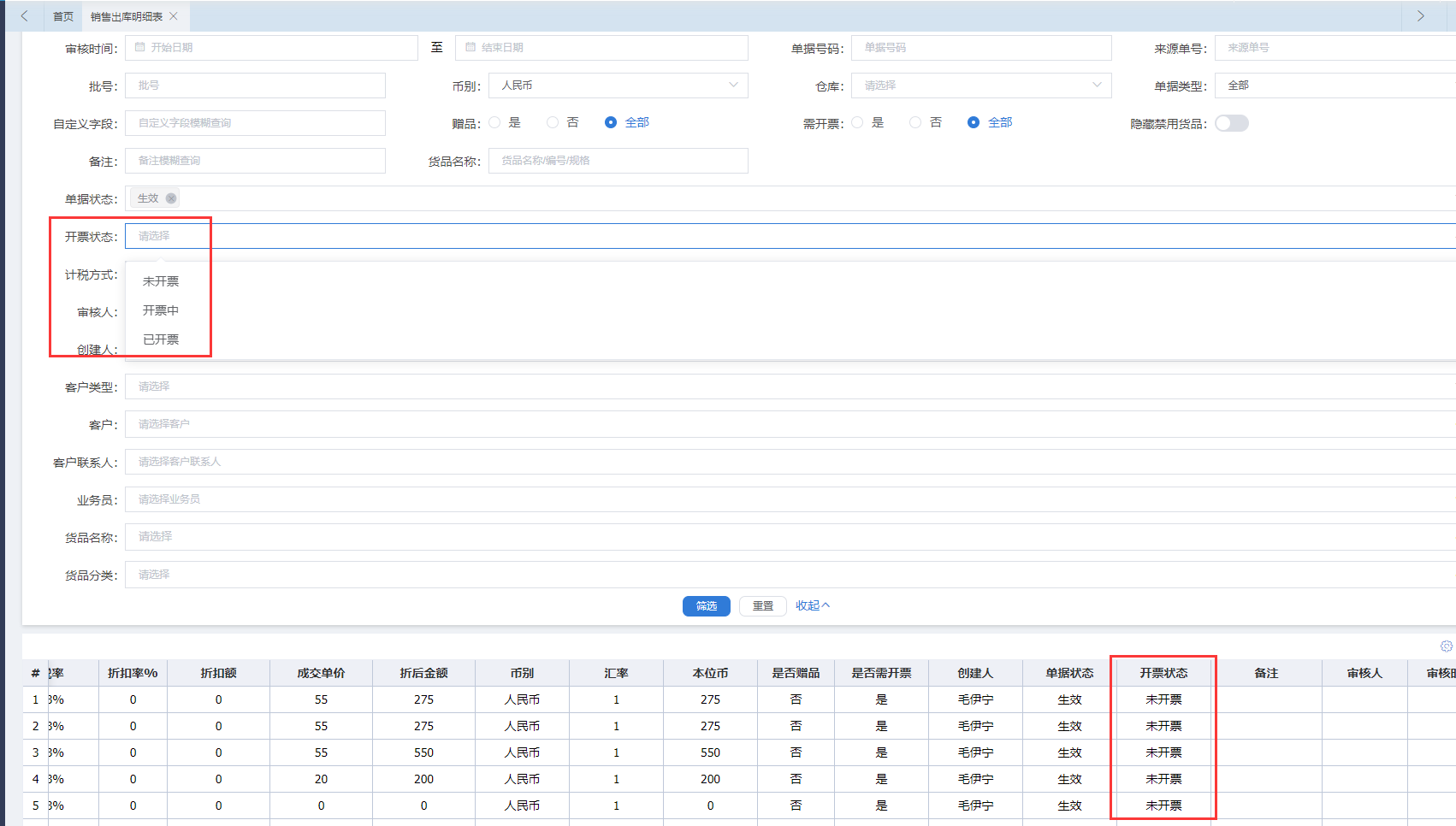
Task: Click the 备注 fuzzy search input
Action: tap(255, 161)
